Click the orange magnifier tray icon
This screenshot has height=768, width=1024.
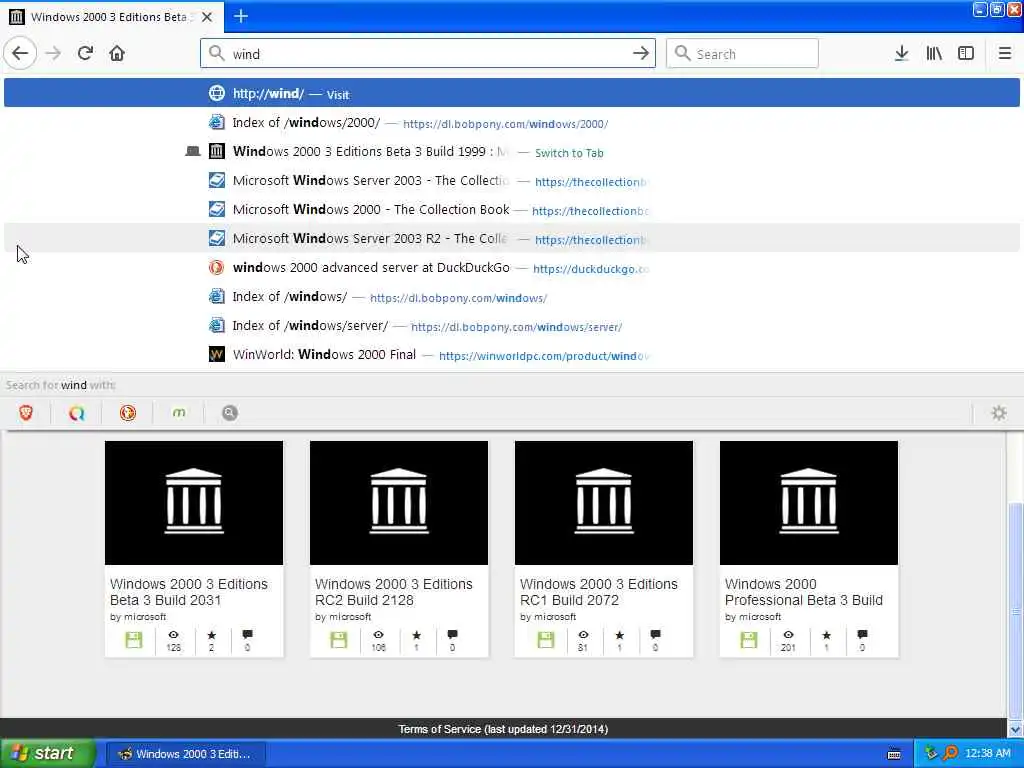click(x=950, y=754)
